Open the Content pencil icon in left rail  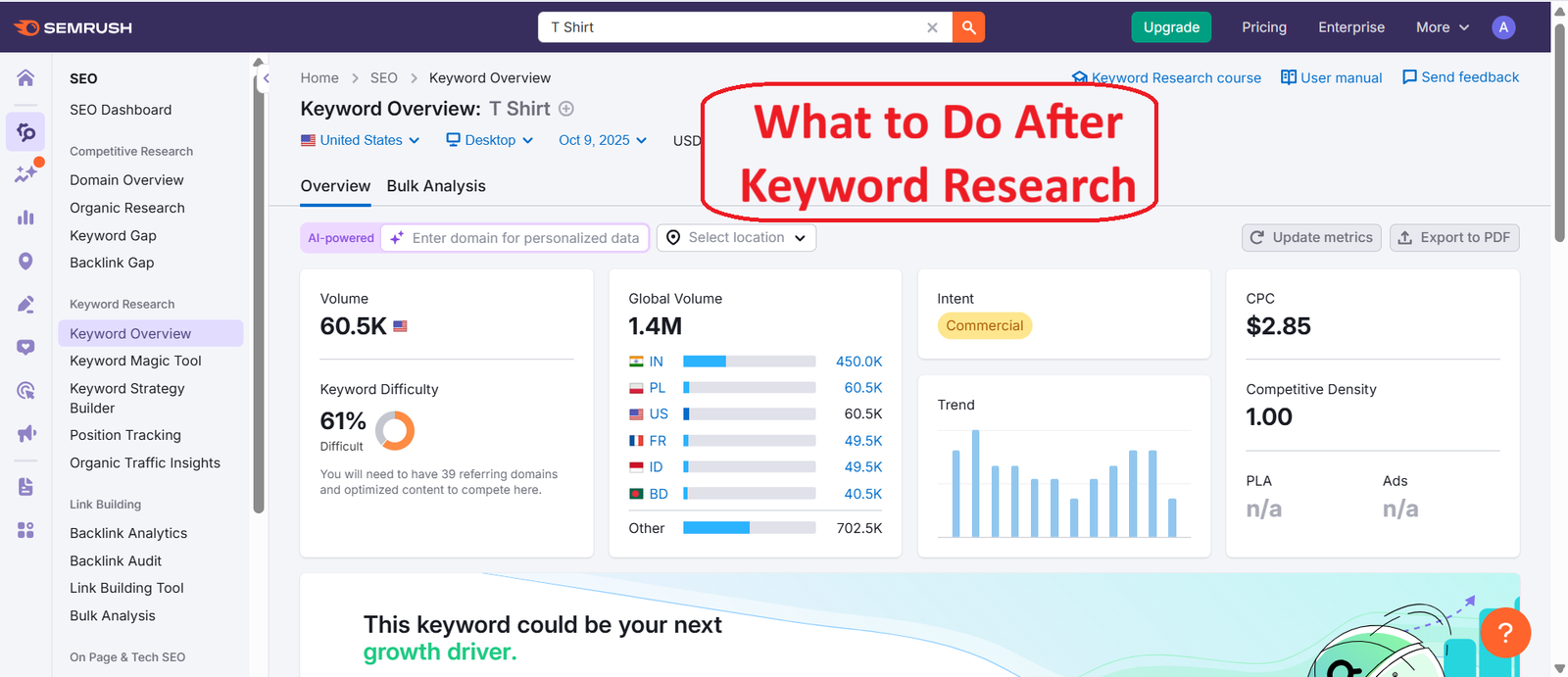click(25, 304)
